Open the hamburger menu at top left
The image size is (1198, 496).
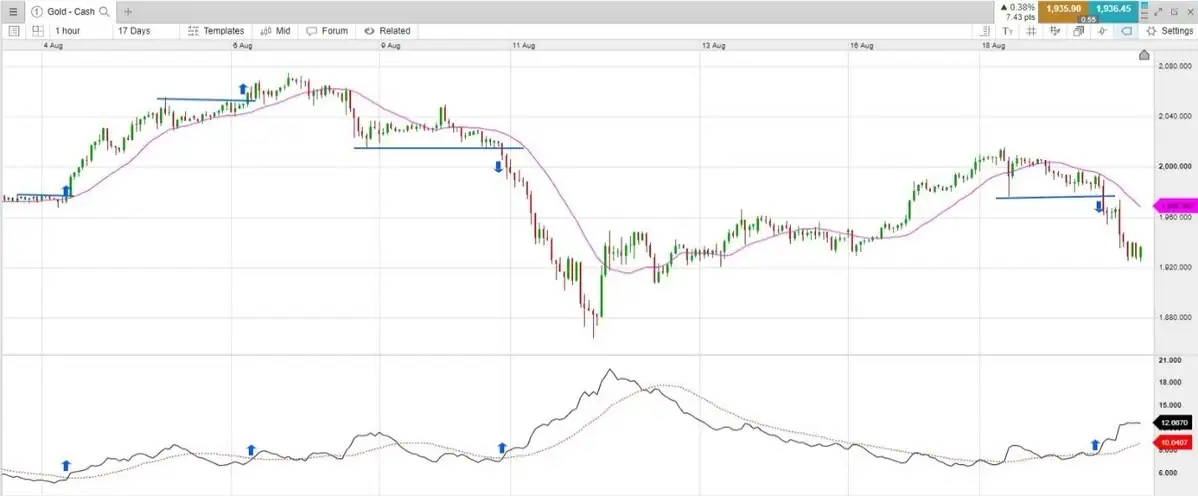[14, 12]
